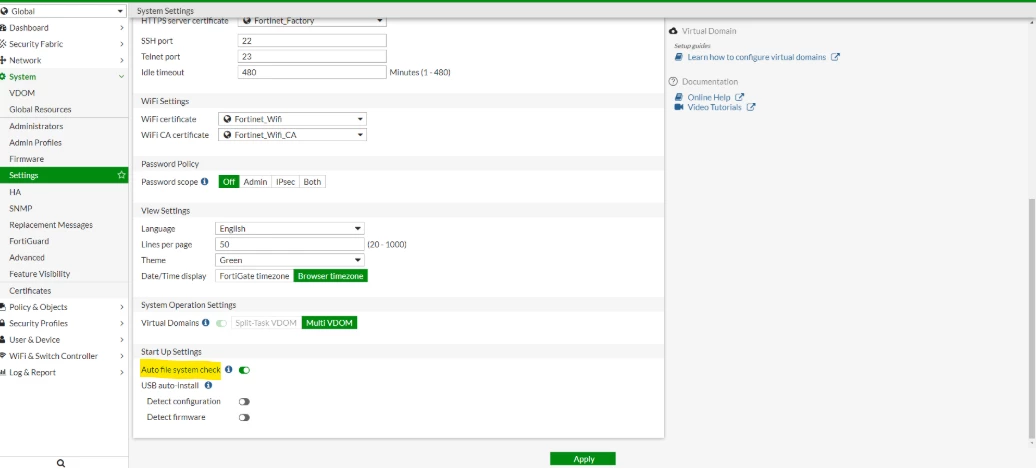Viewport: 1036px width, 469px height.
Task: Click external link icon after virtual domains guide
Action: (835, 57)
